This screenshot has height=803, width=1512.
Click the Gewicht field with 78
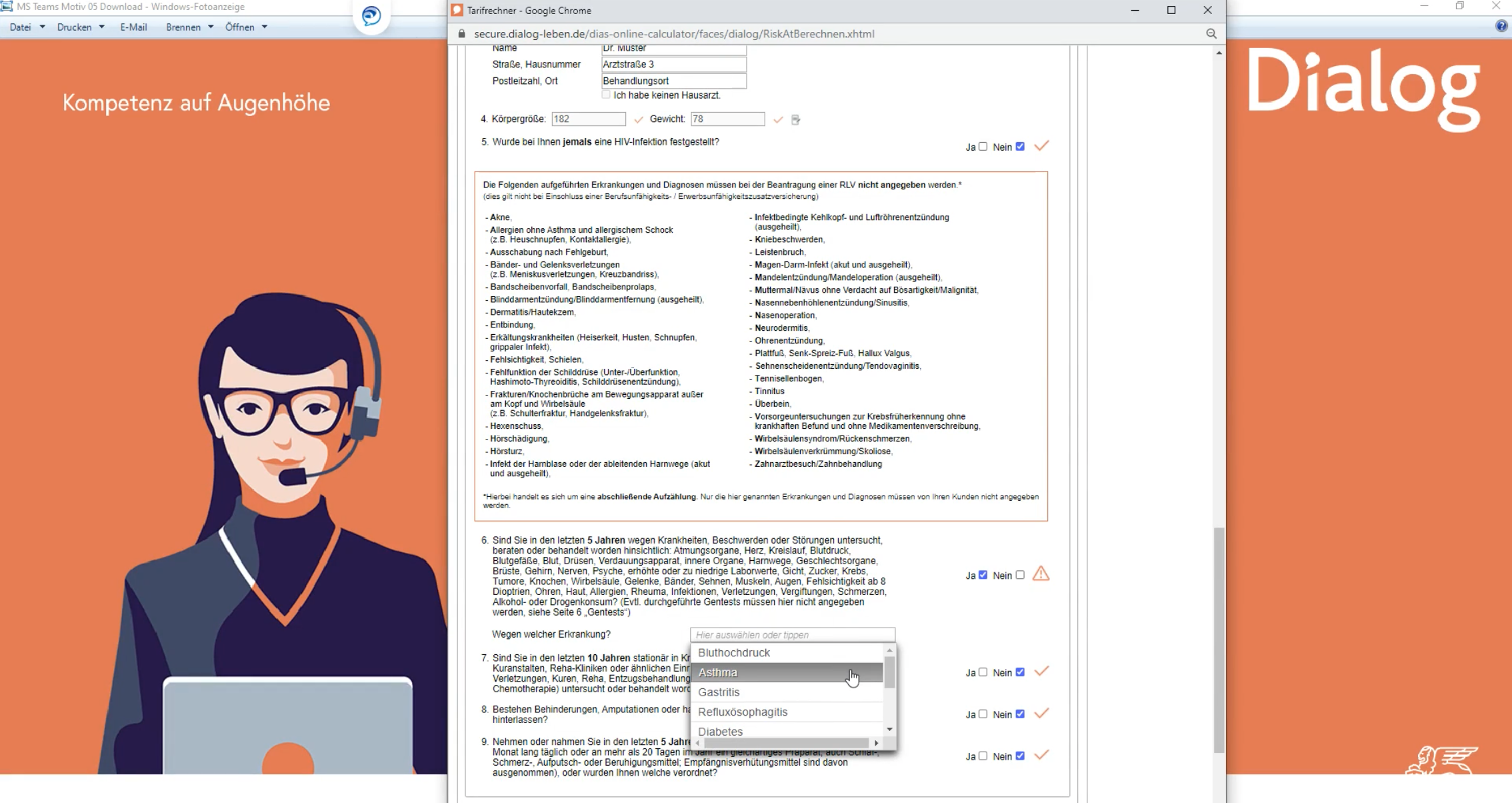tap(727, 119)
